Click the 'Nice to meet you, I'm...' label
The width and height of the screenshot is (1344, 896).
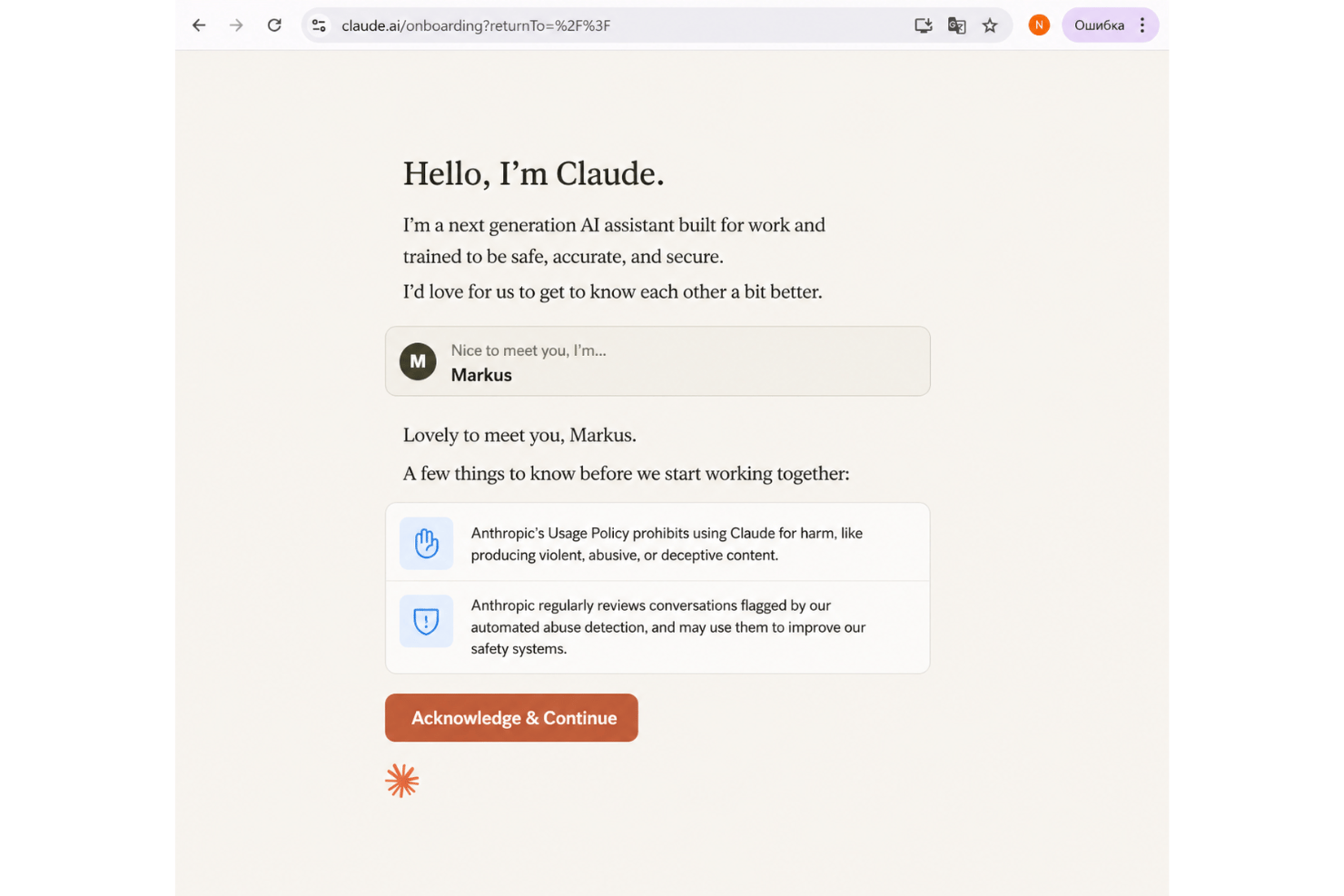529,350
